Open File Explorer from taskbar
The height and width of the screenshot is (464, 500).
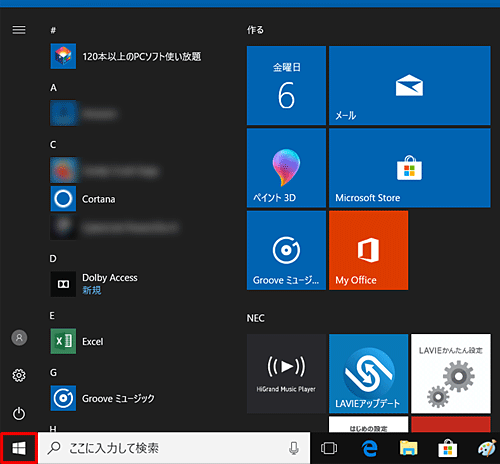click(x=409, y=448)
